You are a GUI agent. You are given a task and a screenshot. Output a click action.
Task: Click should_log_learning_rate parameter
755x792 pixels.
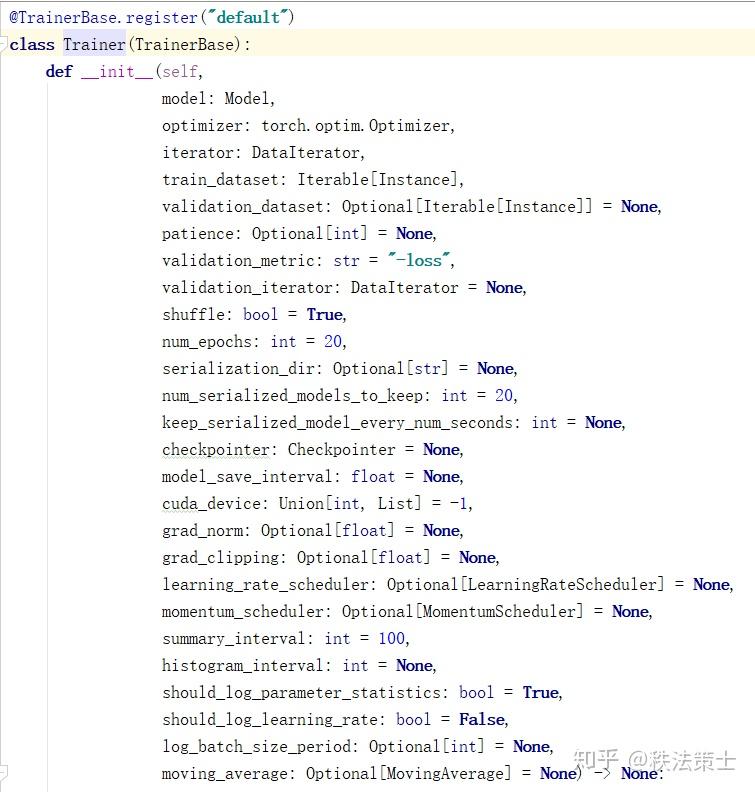click(x=269, y=720)
